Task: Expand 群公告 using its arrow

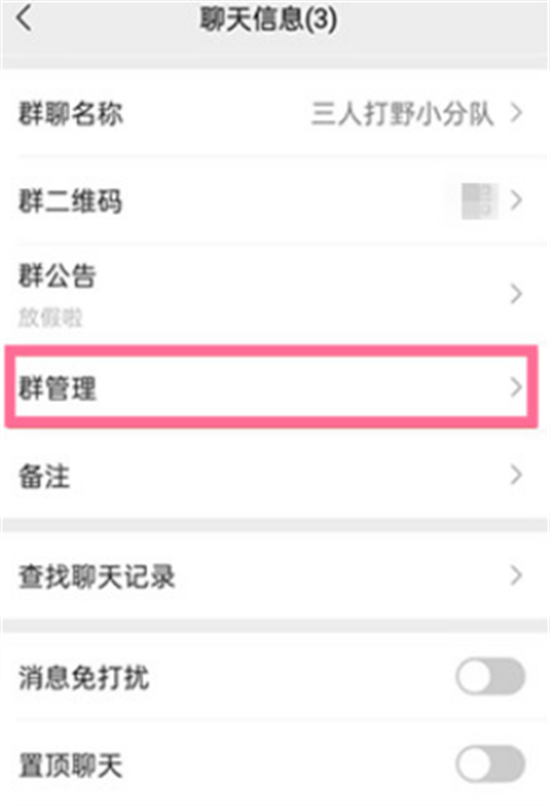Action: click(516, 294)
